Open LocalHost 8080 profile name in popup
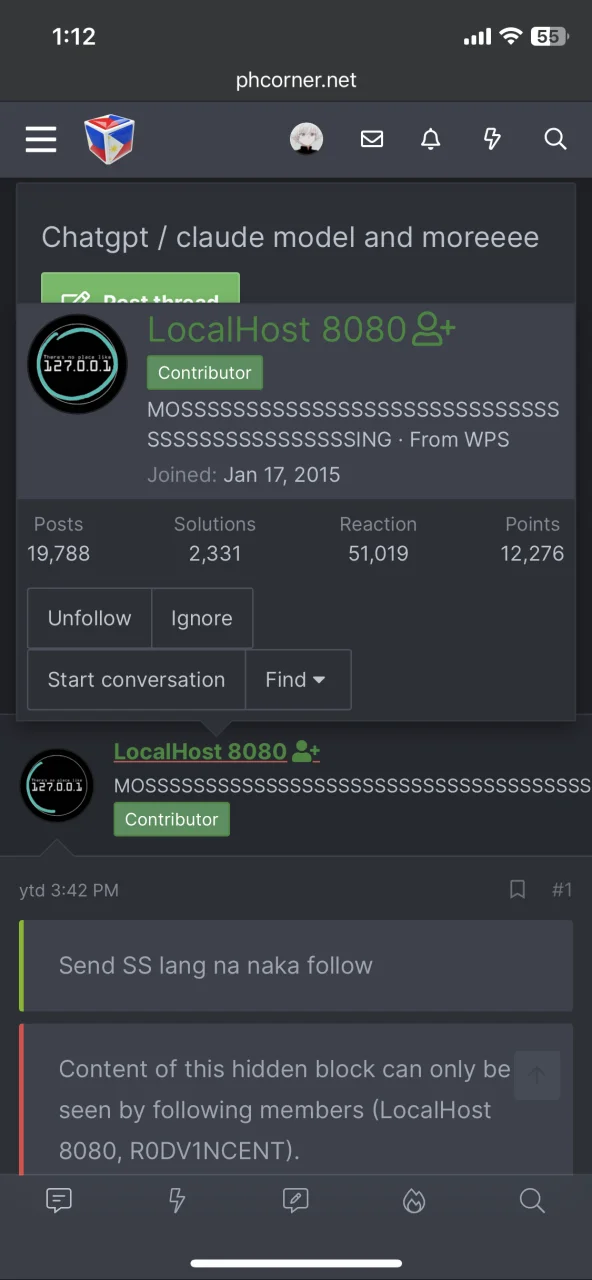 [x=277, y=329]
